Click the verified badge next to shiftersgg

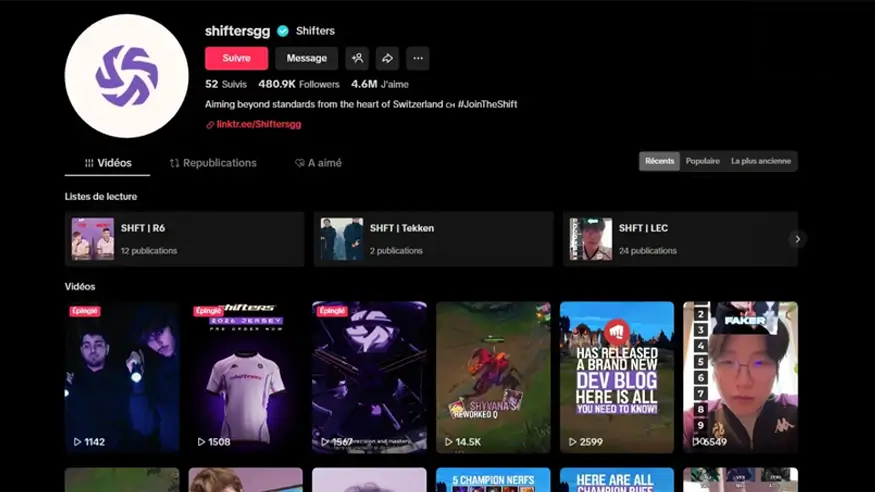click(x=283, y=31)
